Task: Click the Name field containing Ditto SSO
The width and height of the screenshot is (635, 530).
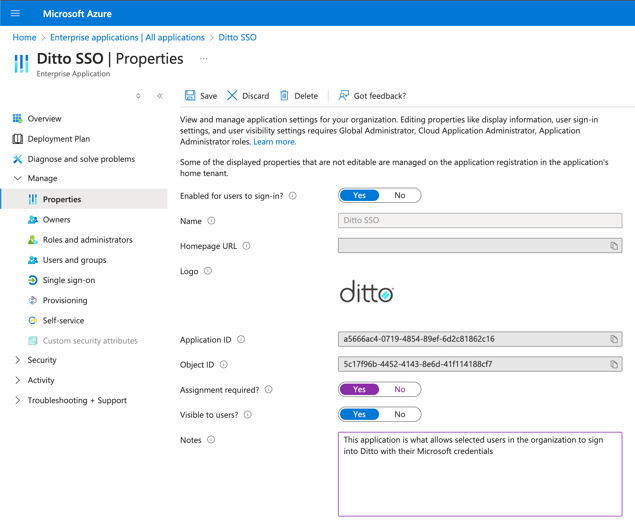Action: click(480, 220)
